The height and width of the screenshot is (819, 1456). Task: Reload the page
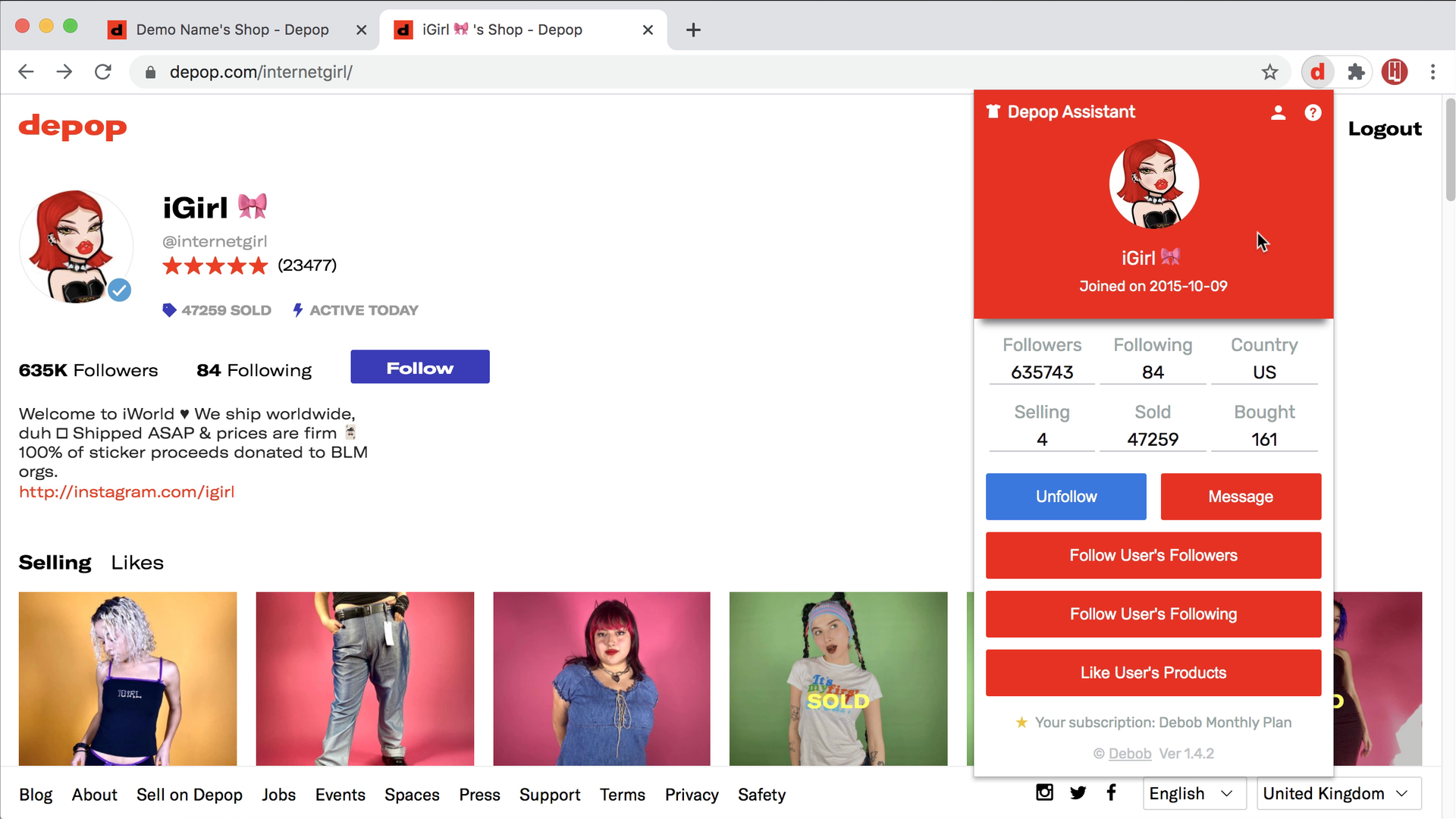pos(103,72)
